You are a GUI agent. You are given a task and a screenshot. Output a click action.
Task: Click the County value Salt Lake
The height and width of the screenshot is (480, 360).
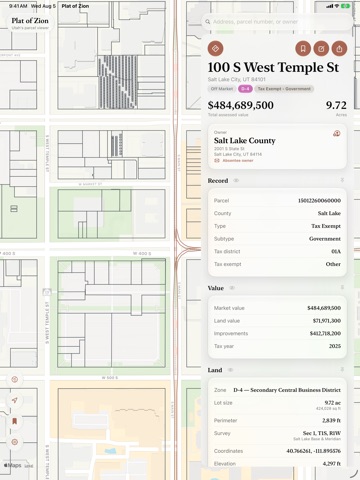(x=329, y=213)
